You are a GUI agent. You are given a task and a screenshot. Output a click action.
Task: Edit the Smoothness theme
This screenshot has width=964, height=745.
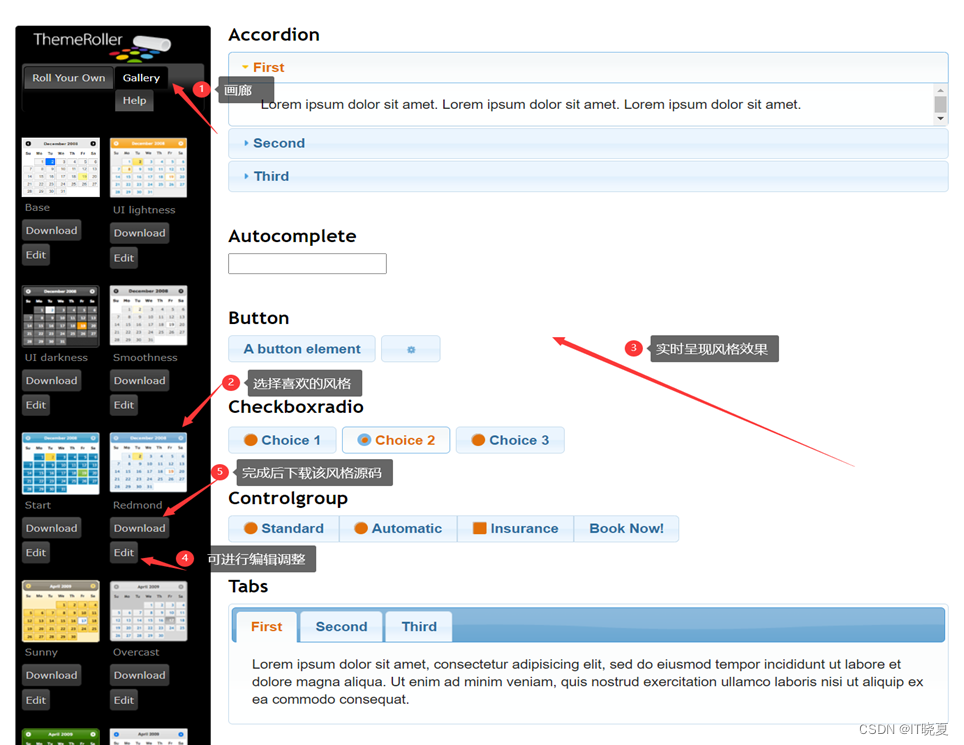click(124, 405)
